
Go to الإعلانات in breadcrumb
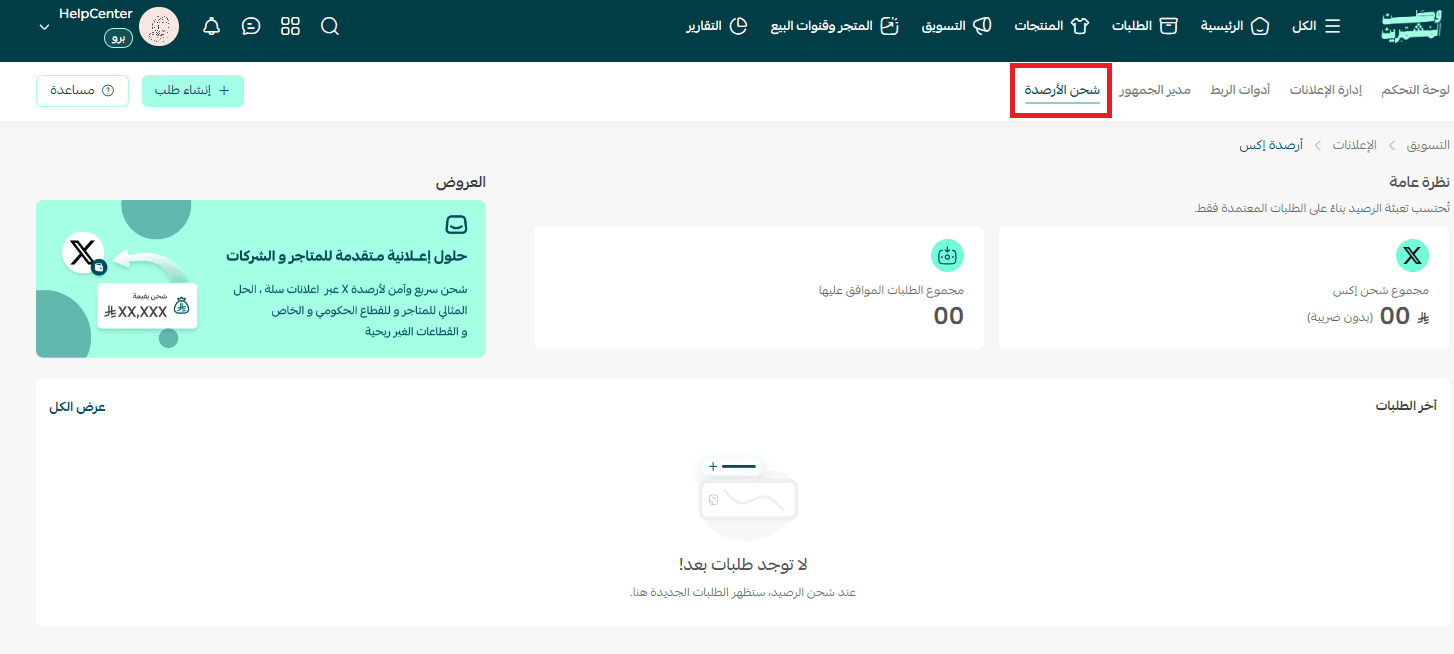pos(1354,145)
